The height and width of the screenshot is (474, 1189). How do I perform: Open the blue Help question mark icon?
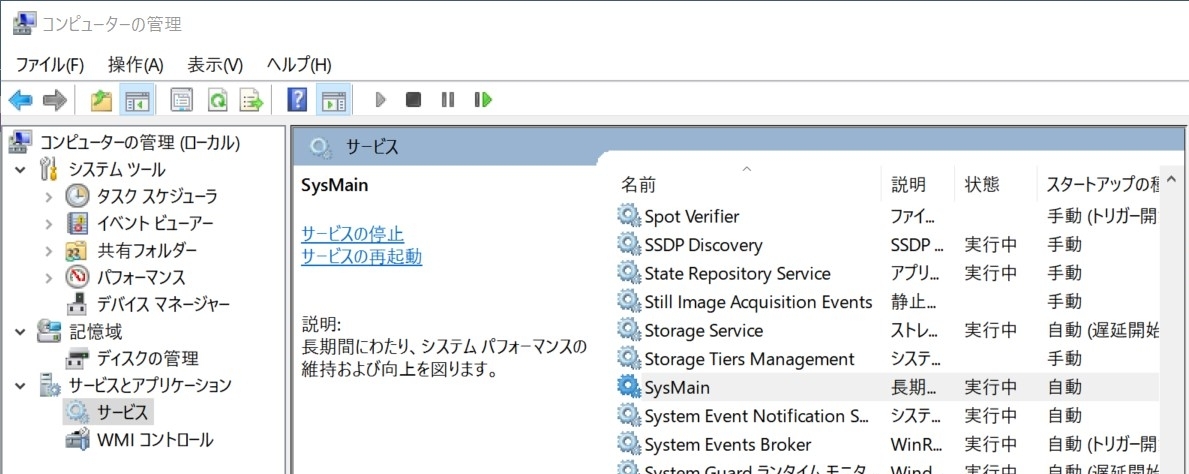pos(298,99)
